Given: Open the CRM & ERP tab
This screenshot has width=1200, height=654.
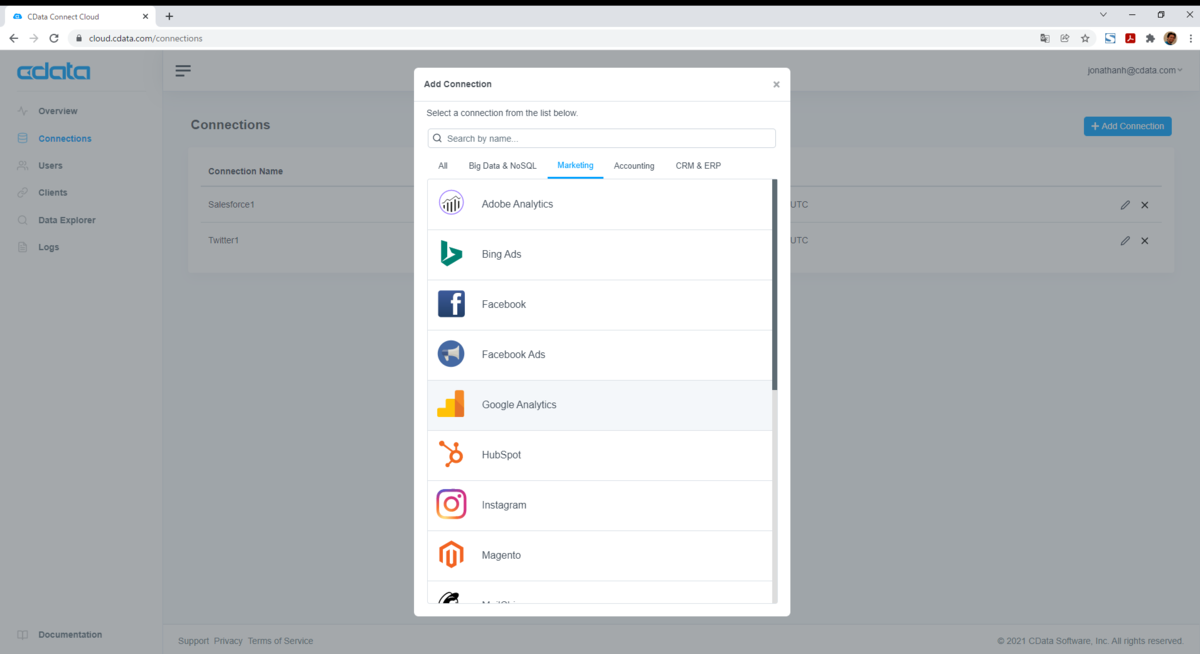Looking at the screenshot, I should click(x=698, y=166).
